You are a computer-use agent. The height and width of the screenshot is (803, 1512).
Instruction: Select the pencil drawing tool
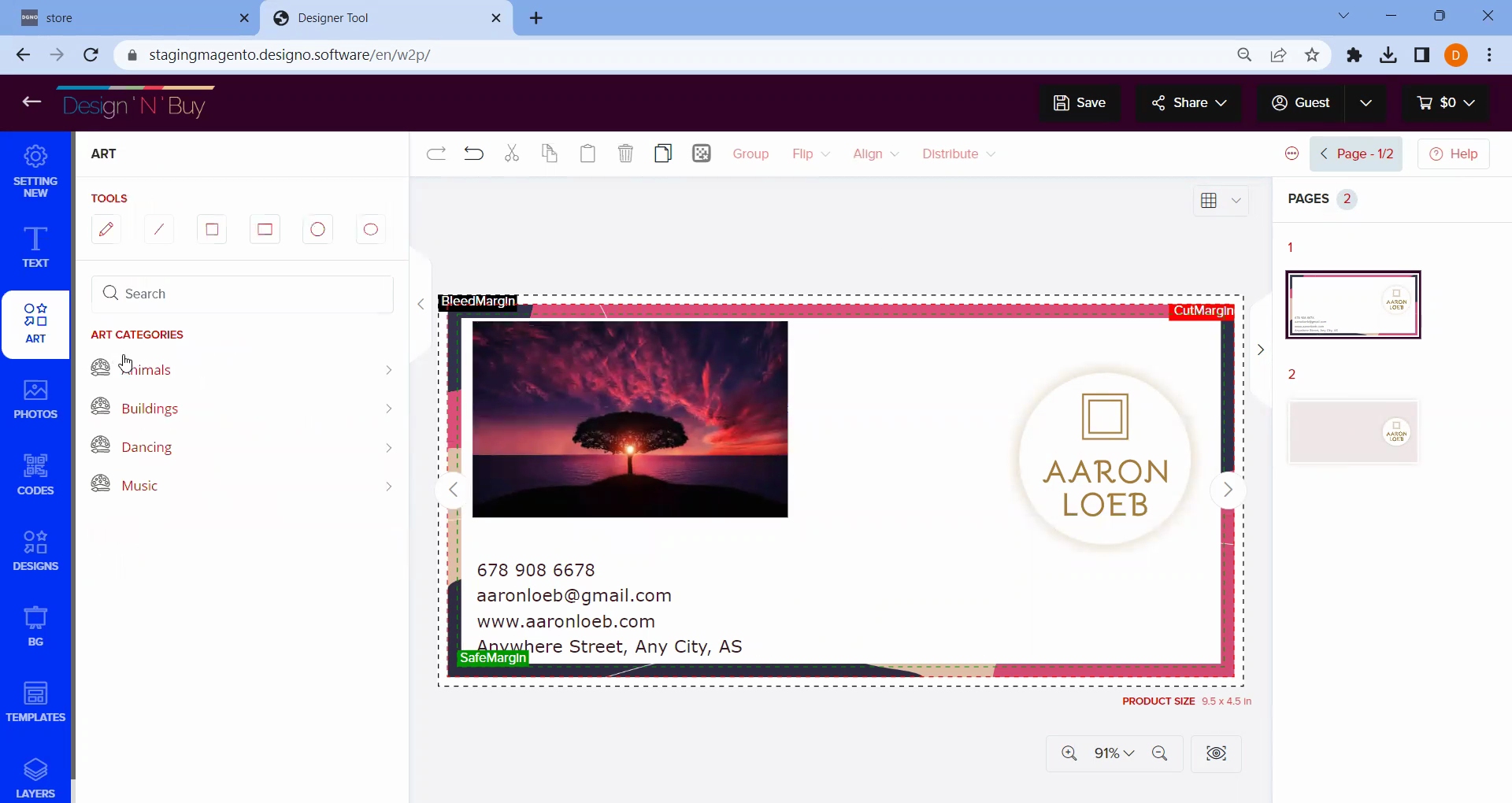tap(106, 229)
